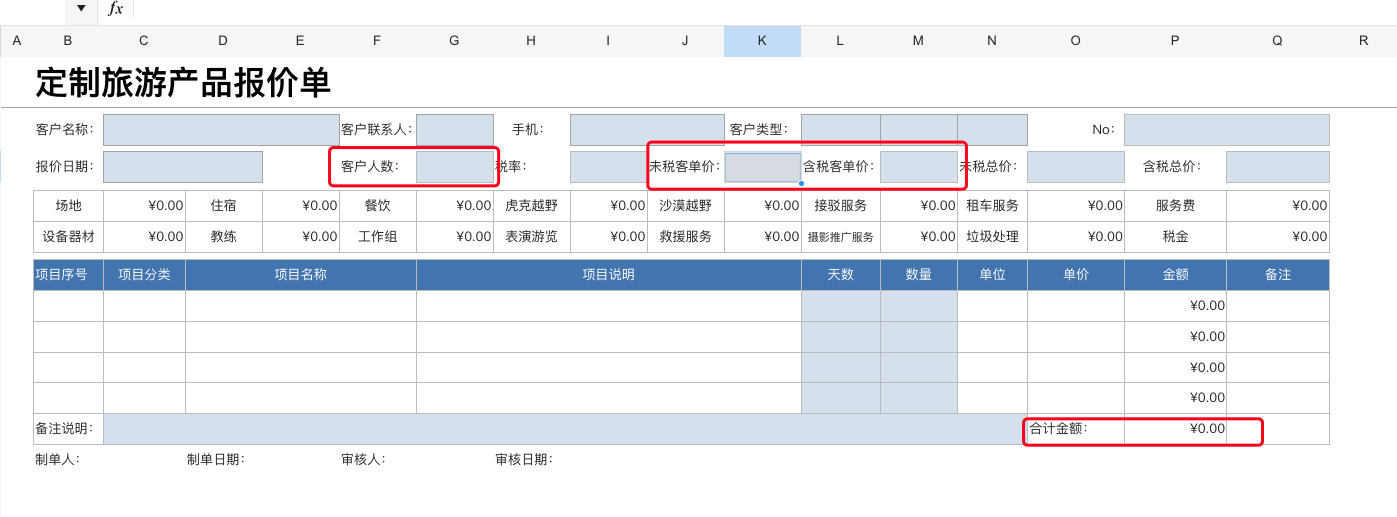Click the 天数 table header

pos(841,275)
